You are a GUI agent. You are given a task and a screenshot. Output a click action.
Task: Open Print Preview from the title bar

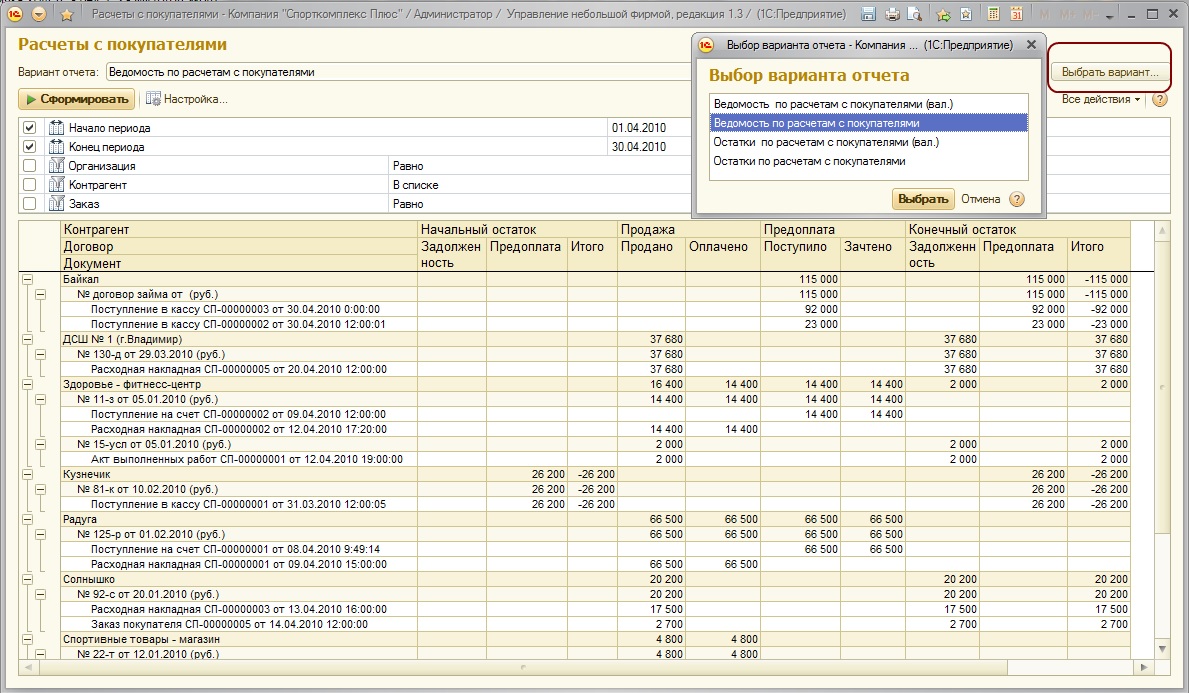tap(916, 15)
